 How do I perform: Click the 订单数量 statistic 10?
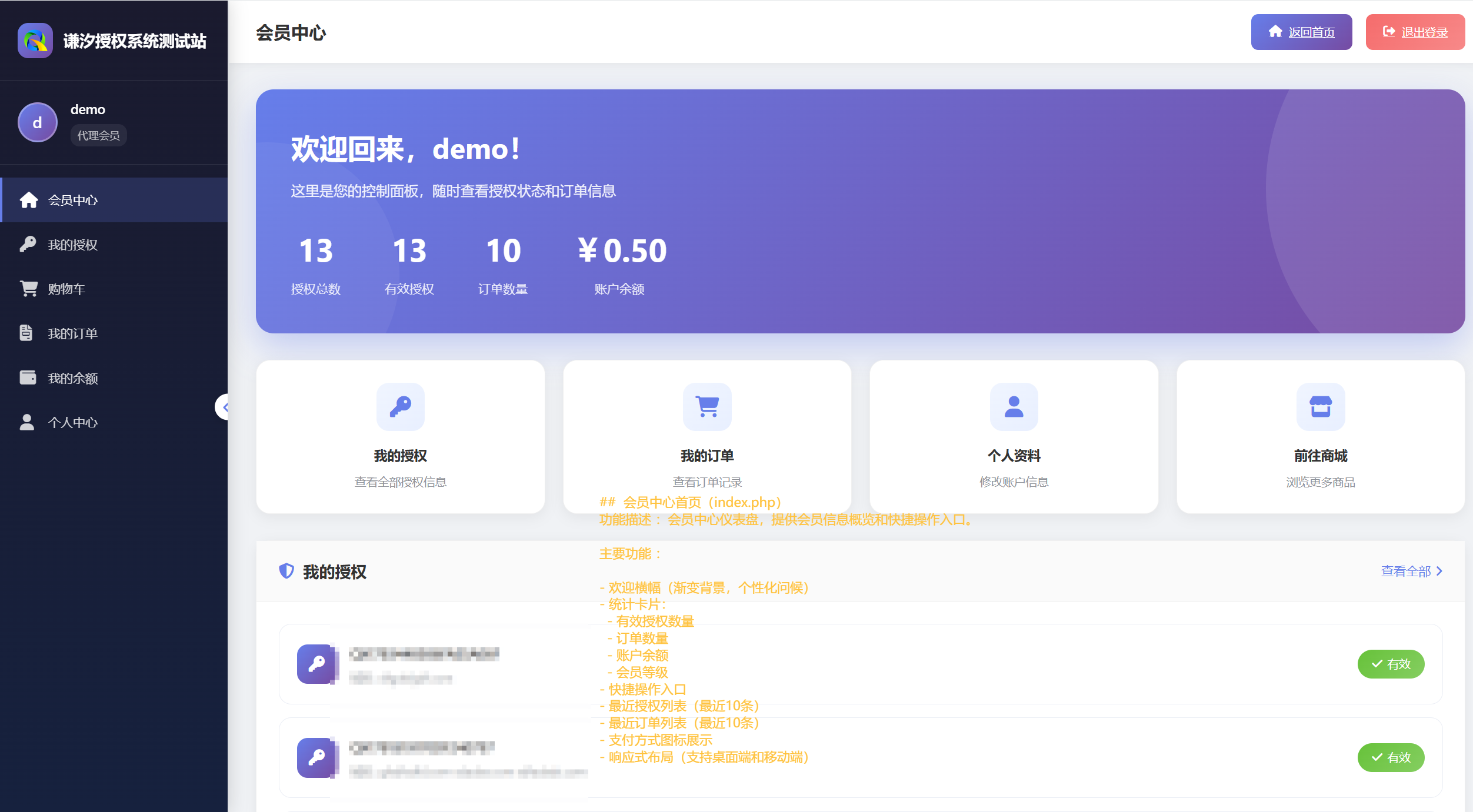tap(503, 251)
